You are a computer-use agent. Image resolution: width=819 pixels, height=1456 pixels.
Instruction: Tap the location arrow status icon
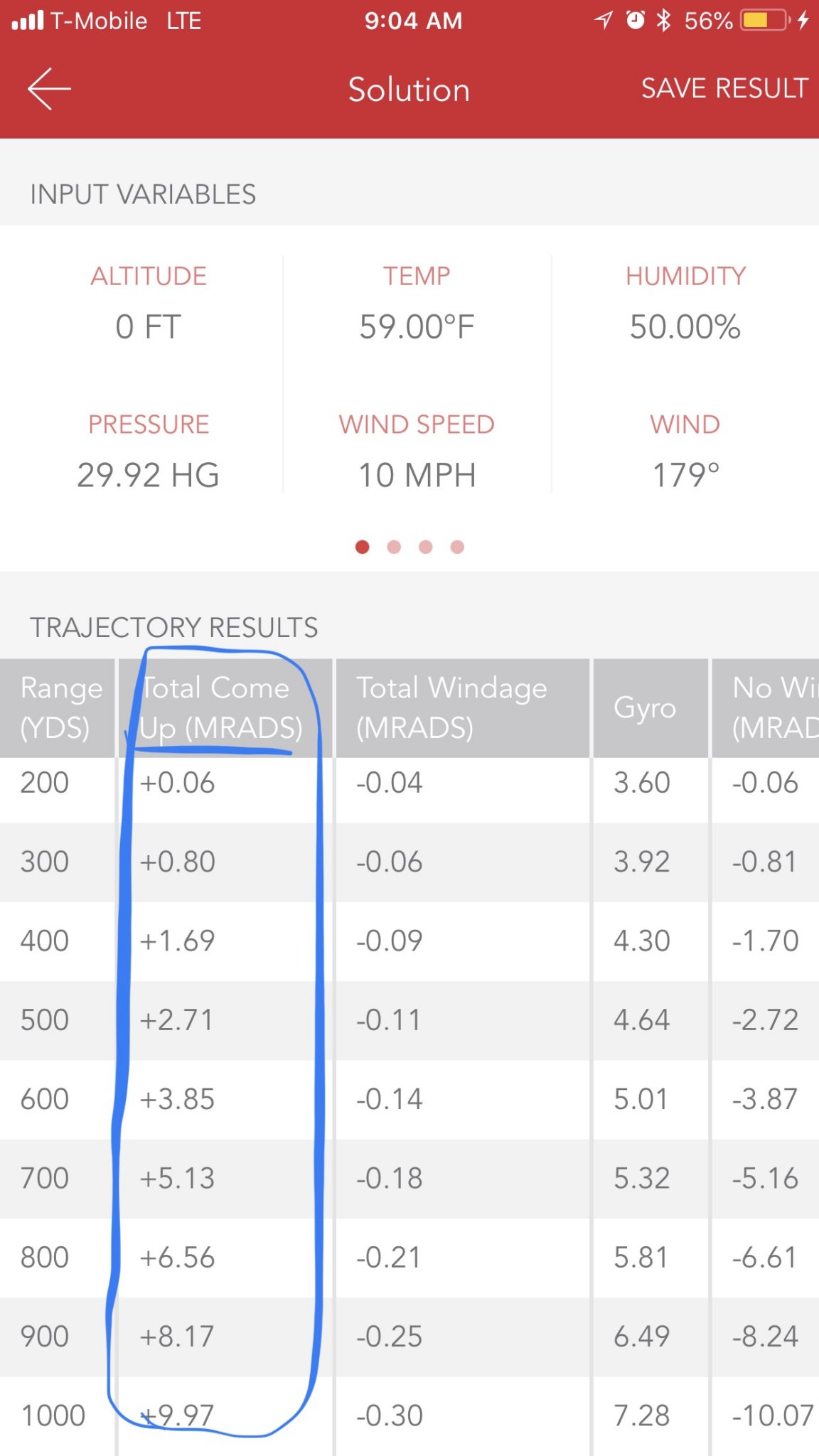(604, 21)
